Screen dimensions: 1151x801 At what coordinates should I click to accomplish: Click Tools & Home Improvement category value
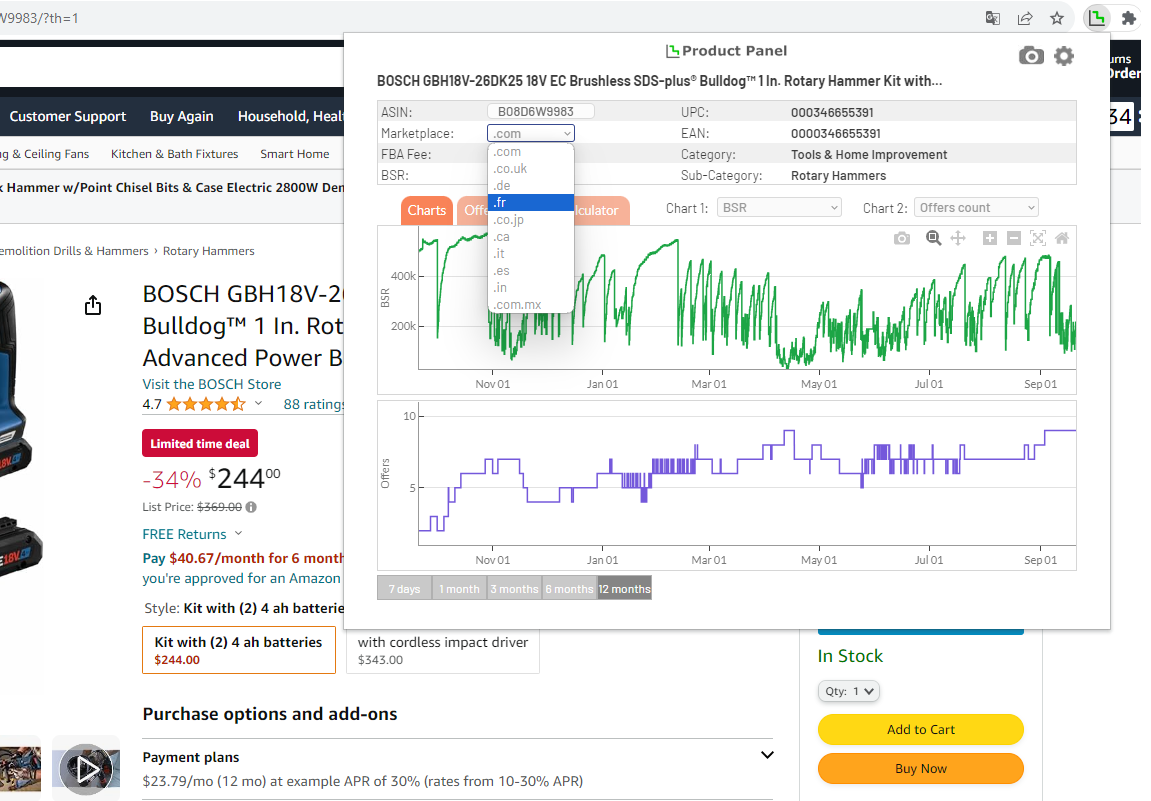pyautogui.click(x=869, y=155)
